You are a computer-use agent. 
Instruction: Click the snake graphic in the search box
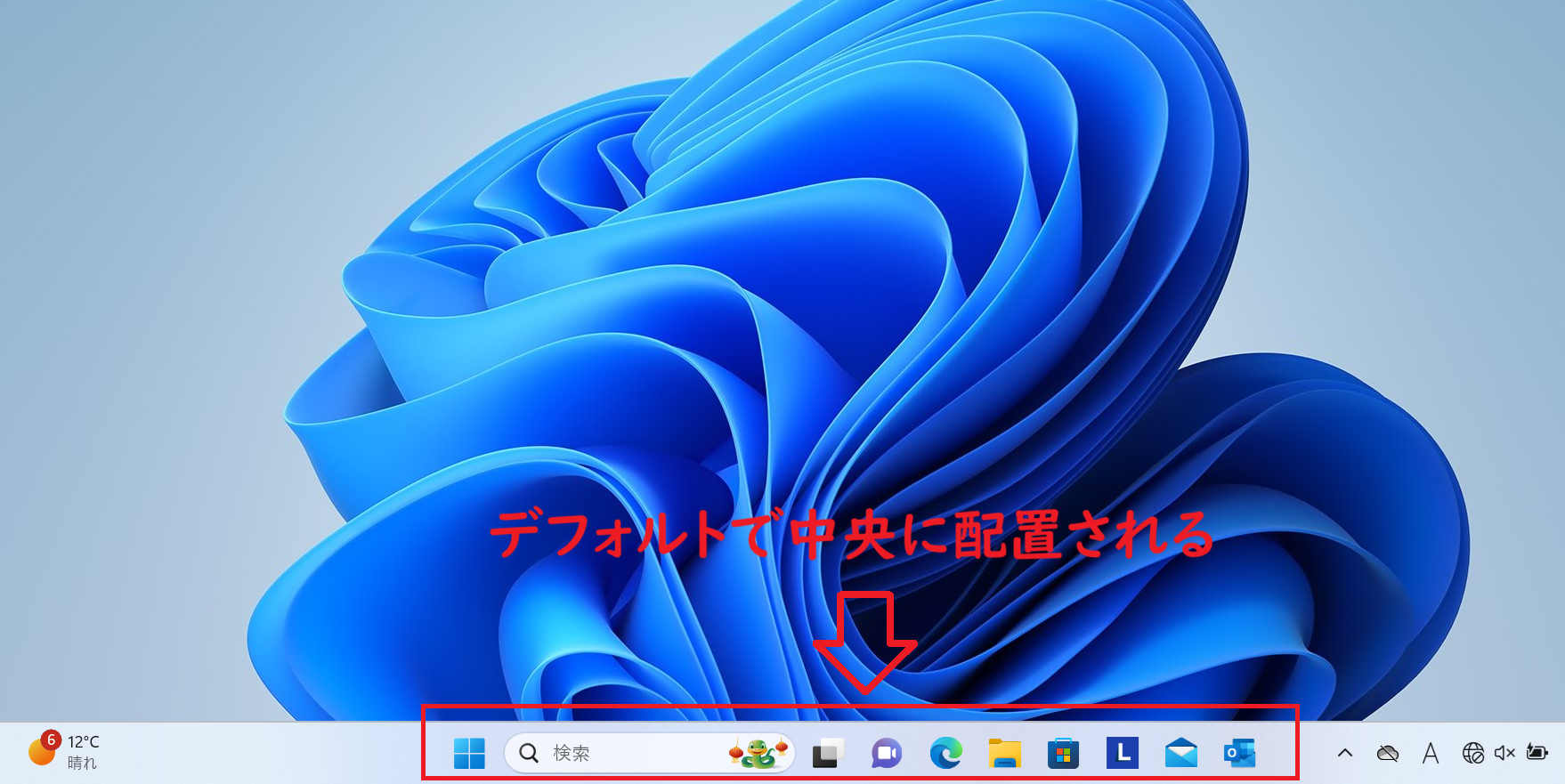pos(758,753)
